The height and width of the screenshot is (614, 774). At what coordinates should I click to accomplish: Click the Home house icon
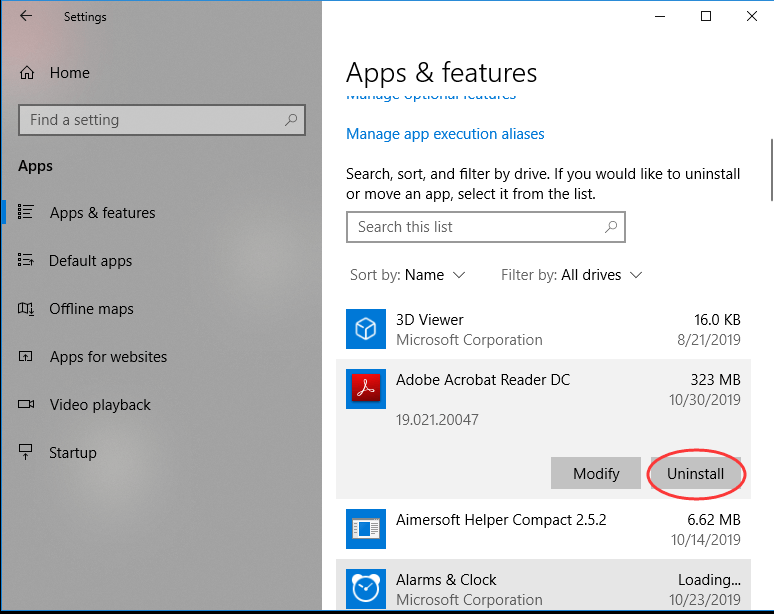tap(27, 73)
